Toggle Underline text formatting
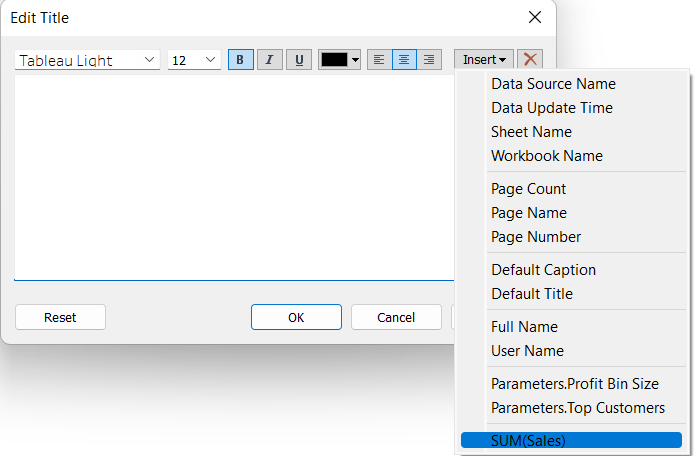 coord(299,60)
